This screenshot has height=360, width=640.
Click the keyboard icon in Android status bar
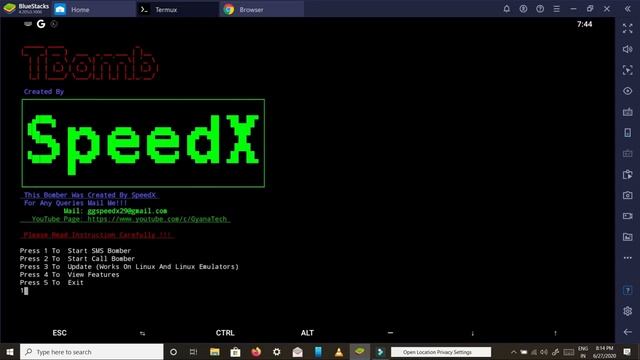click(28, 24)
